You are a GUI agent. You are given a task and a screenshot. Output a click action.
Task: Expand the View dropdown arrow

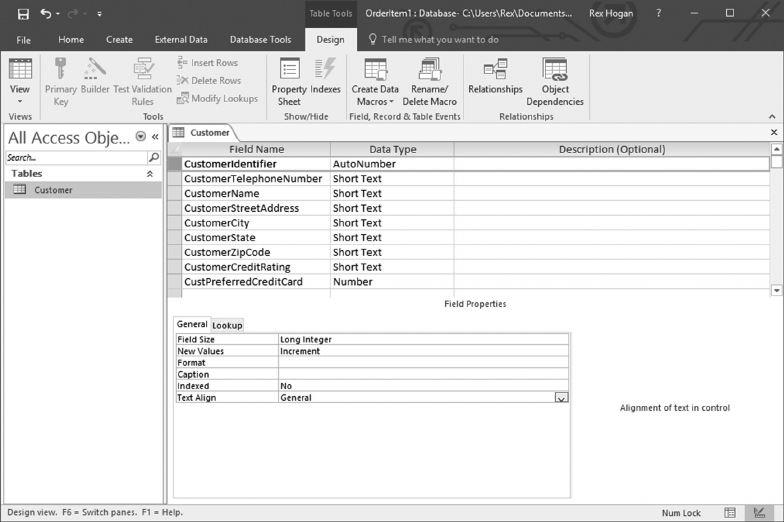20,102
